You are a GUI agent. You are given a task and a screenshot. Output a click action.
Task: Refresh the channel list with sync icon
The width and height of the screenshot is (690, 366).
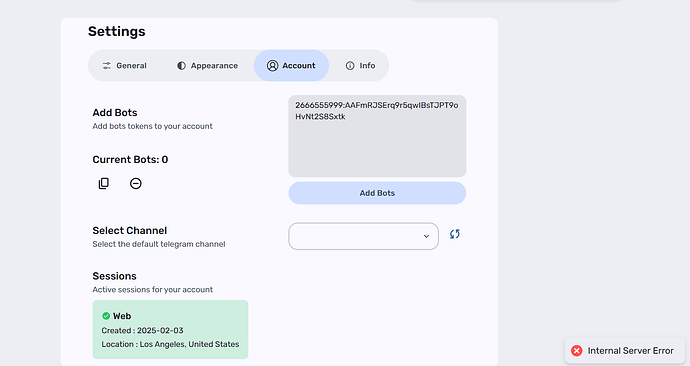455,234
